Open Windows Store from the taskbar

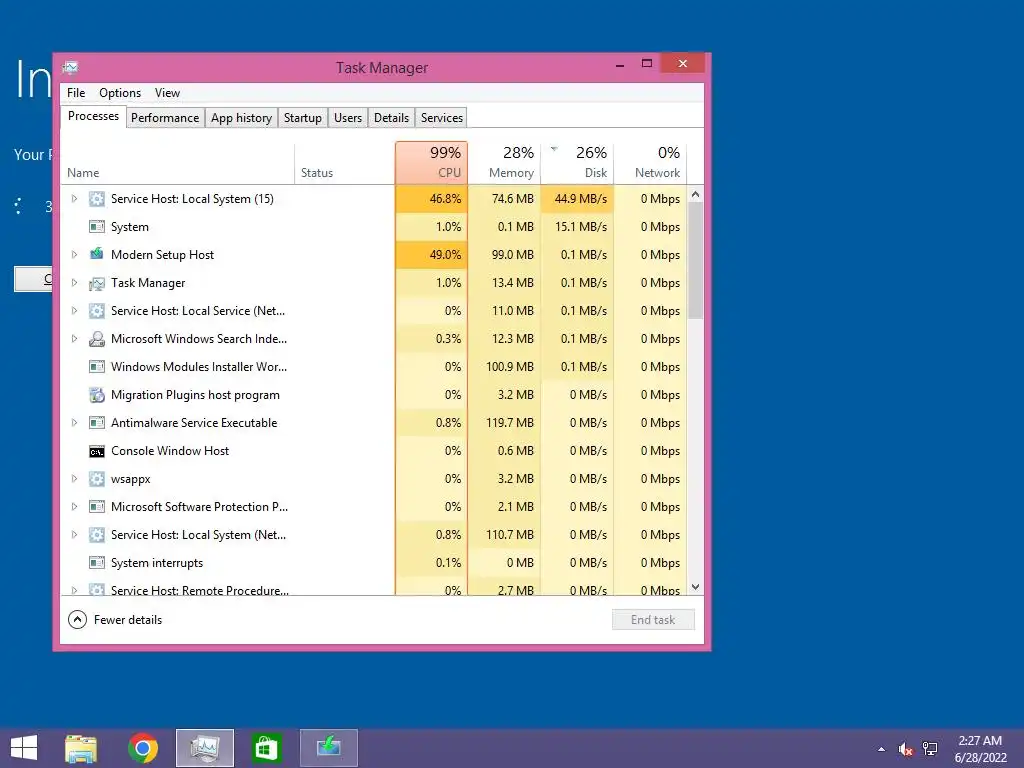pos(266,748)
